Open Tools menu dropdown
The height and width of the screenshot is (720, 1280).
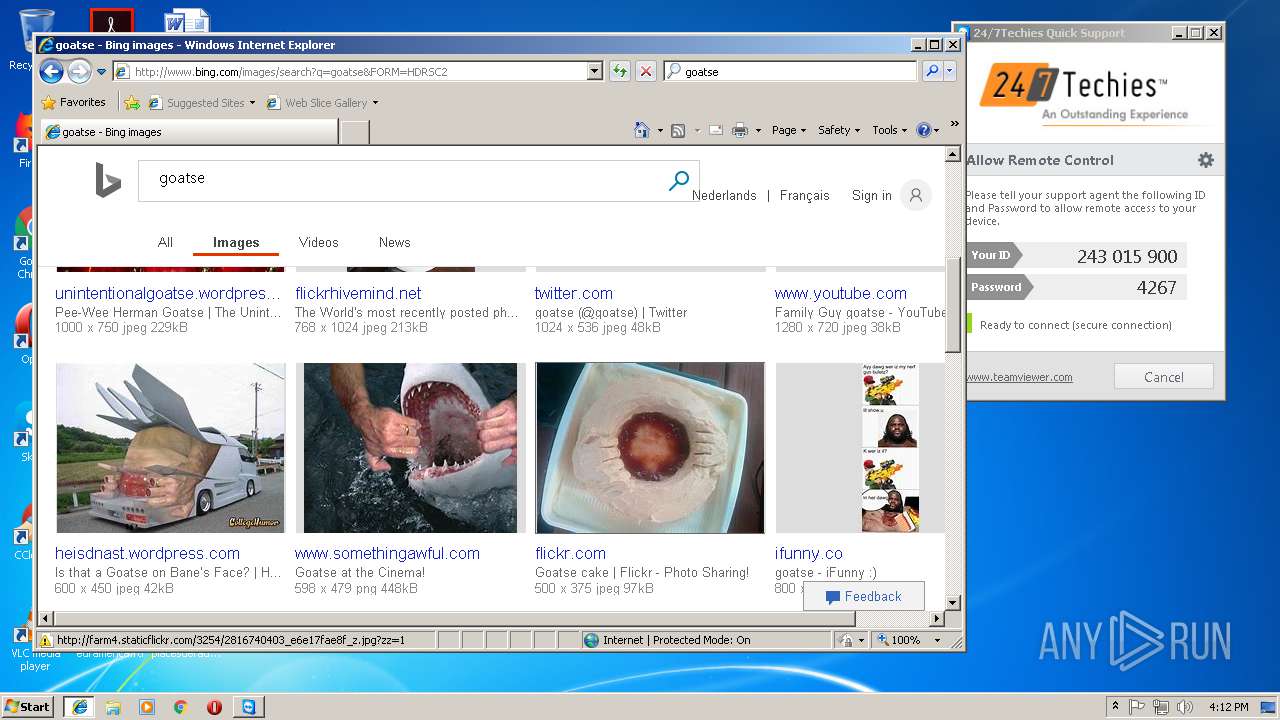click(x=889, y=130)
